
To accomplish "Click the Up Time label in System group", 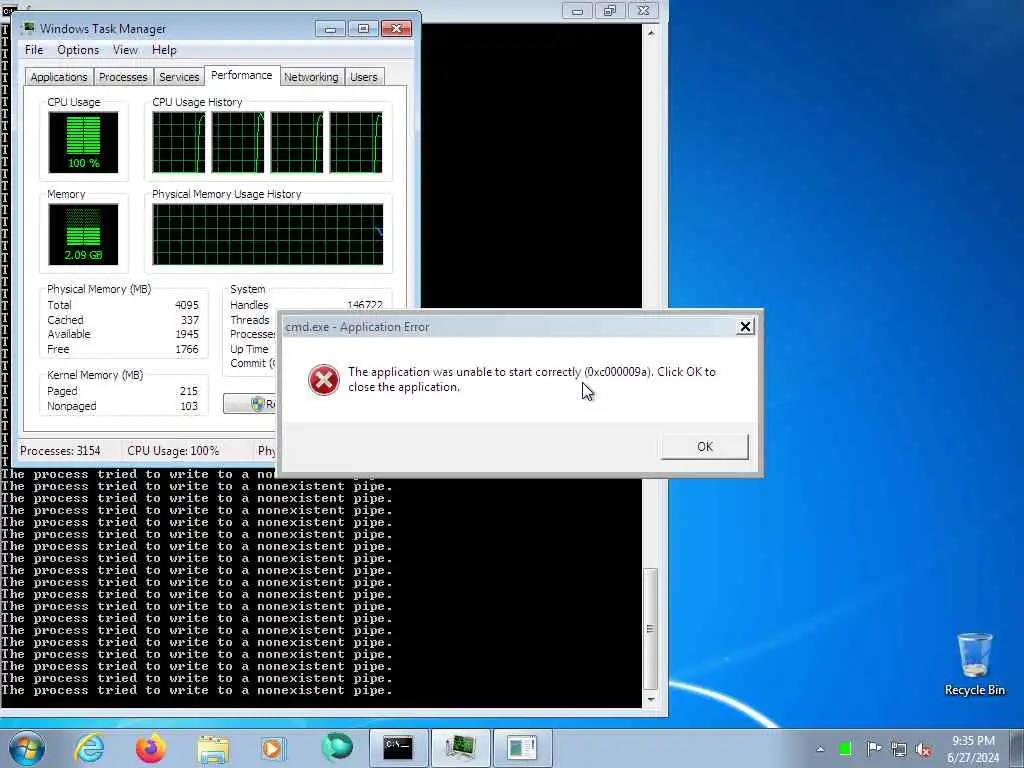I will coord(249,349).
